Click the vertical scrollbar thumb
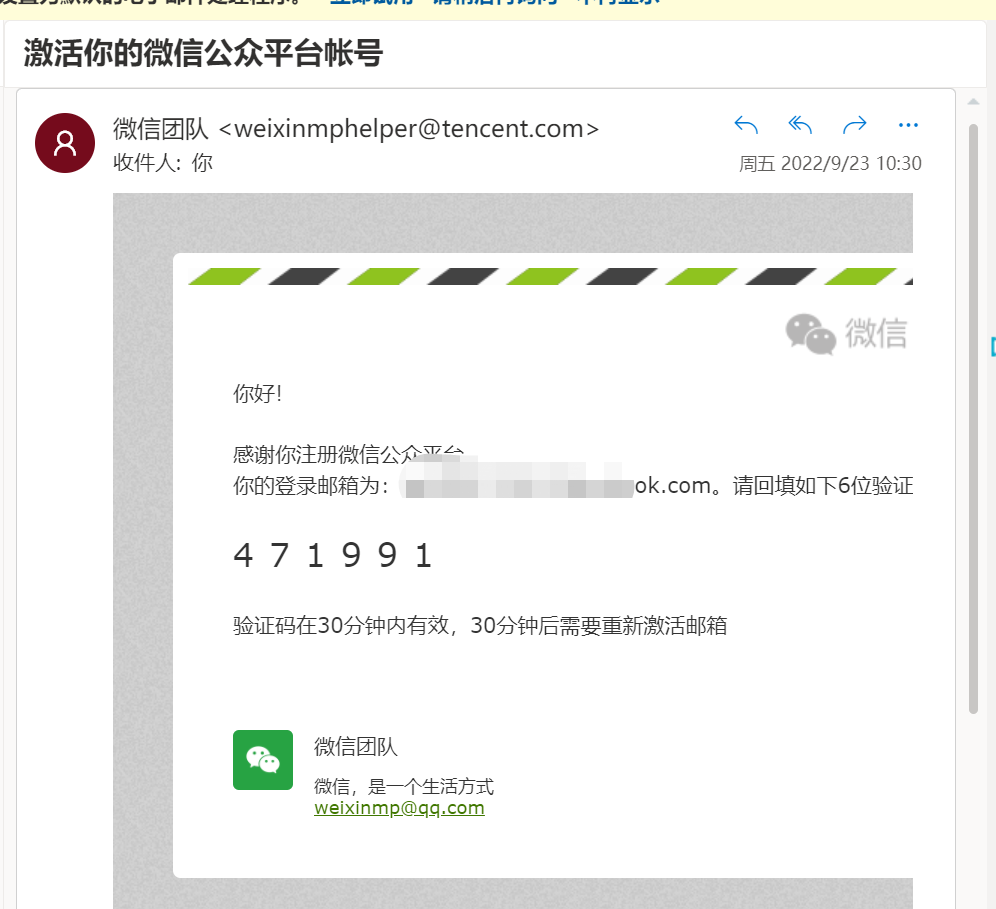996x909 pixels. point(973,419)
